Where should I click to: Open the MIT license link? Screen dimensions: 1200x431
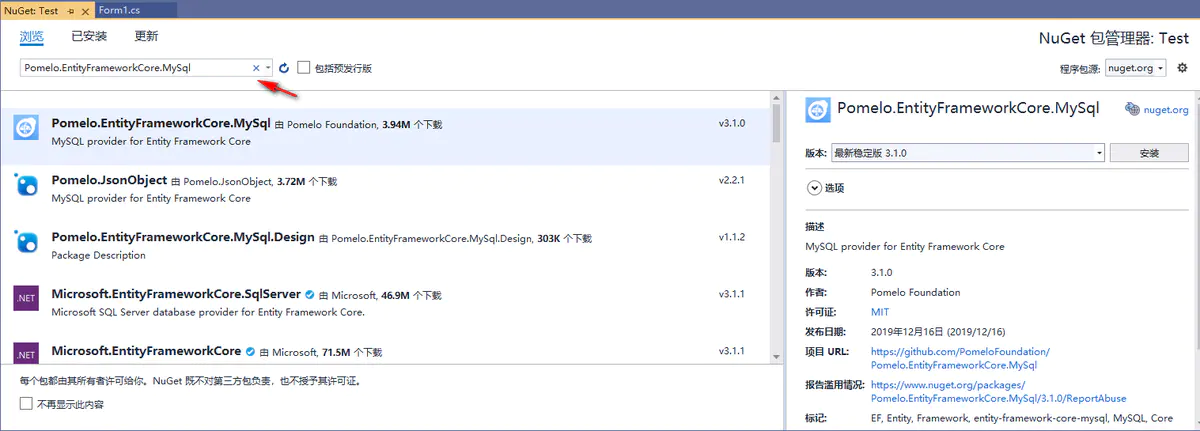tap(880, 312)
